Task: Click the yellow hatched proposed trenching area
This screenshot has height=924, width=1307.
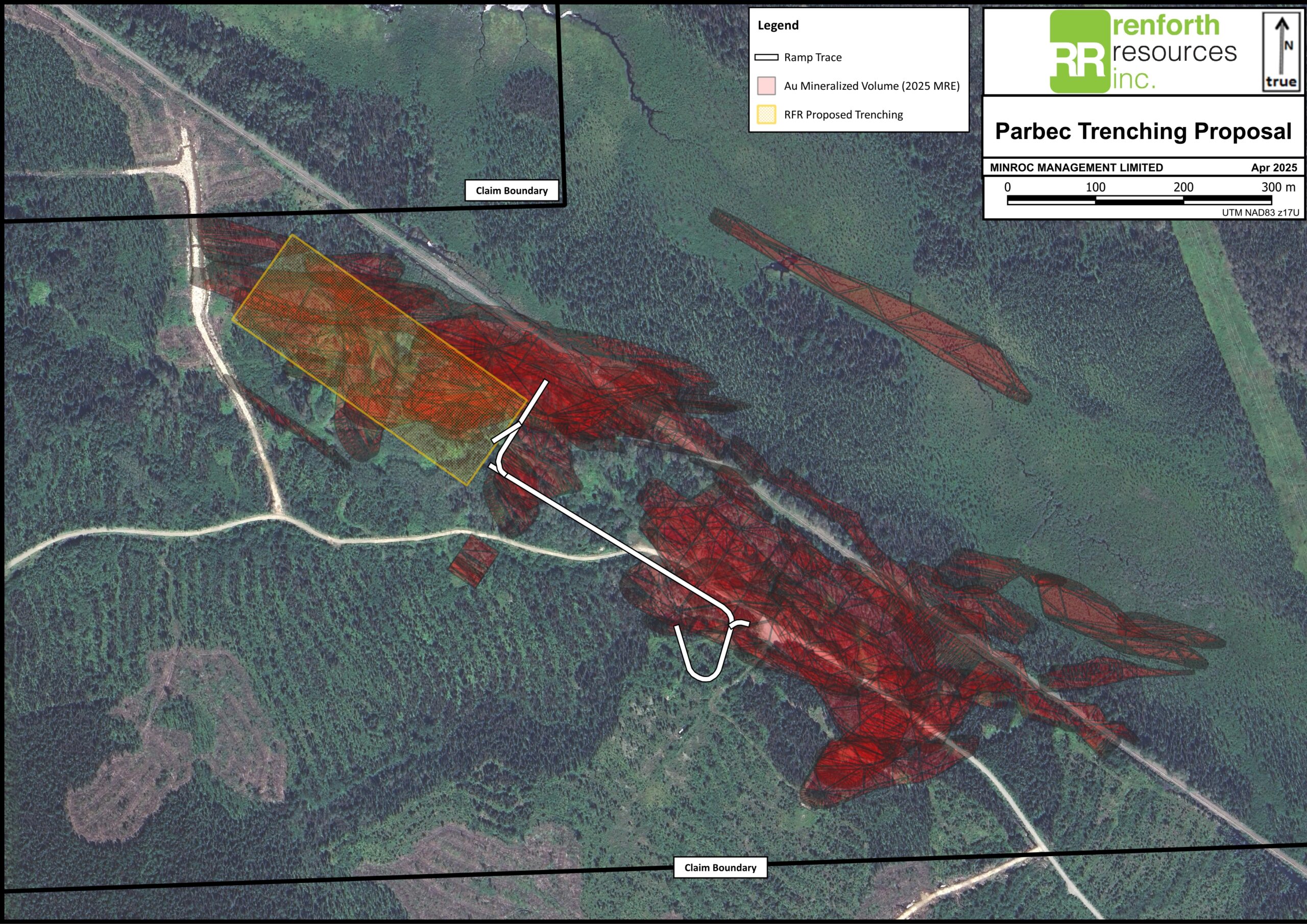Action: point(379,359)
